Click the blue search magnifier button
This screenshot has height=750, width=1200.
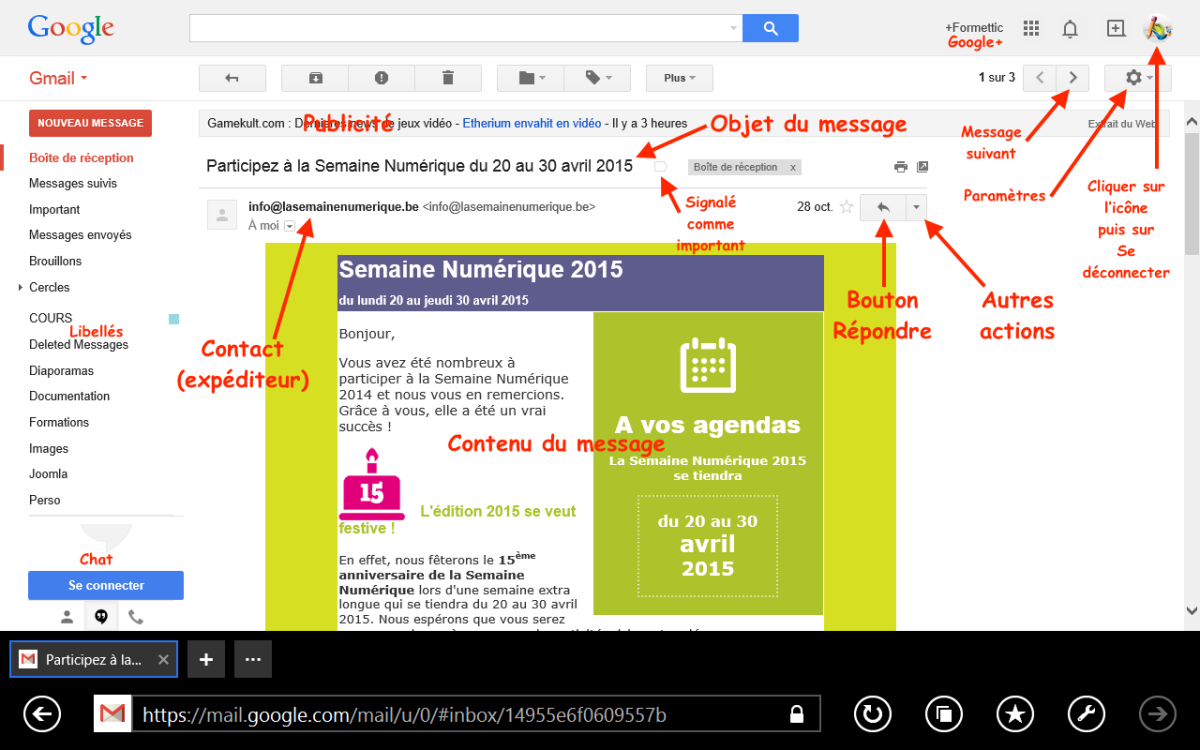(770, 28)
